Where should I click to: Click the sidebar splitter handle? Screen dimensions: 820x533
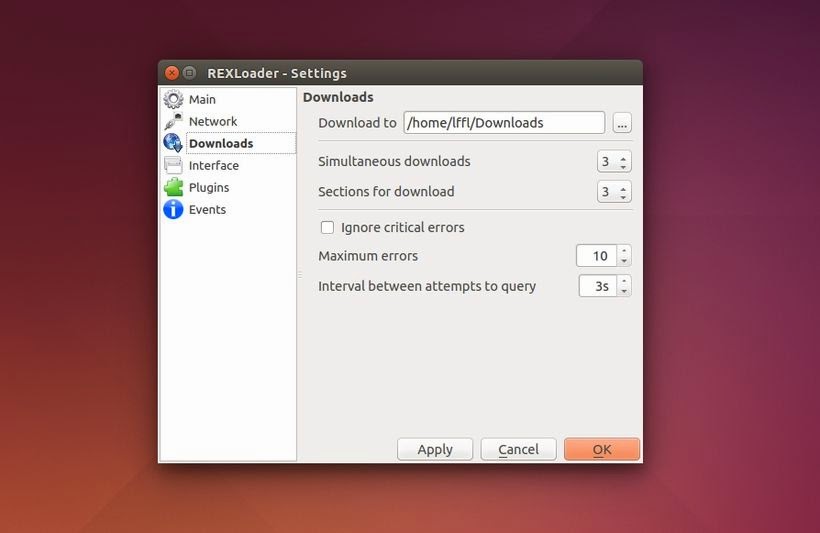[x=300, y=274]
